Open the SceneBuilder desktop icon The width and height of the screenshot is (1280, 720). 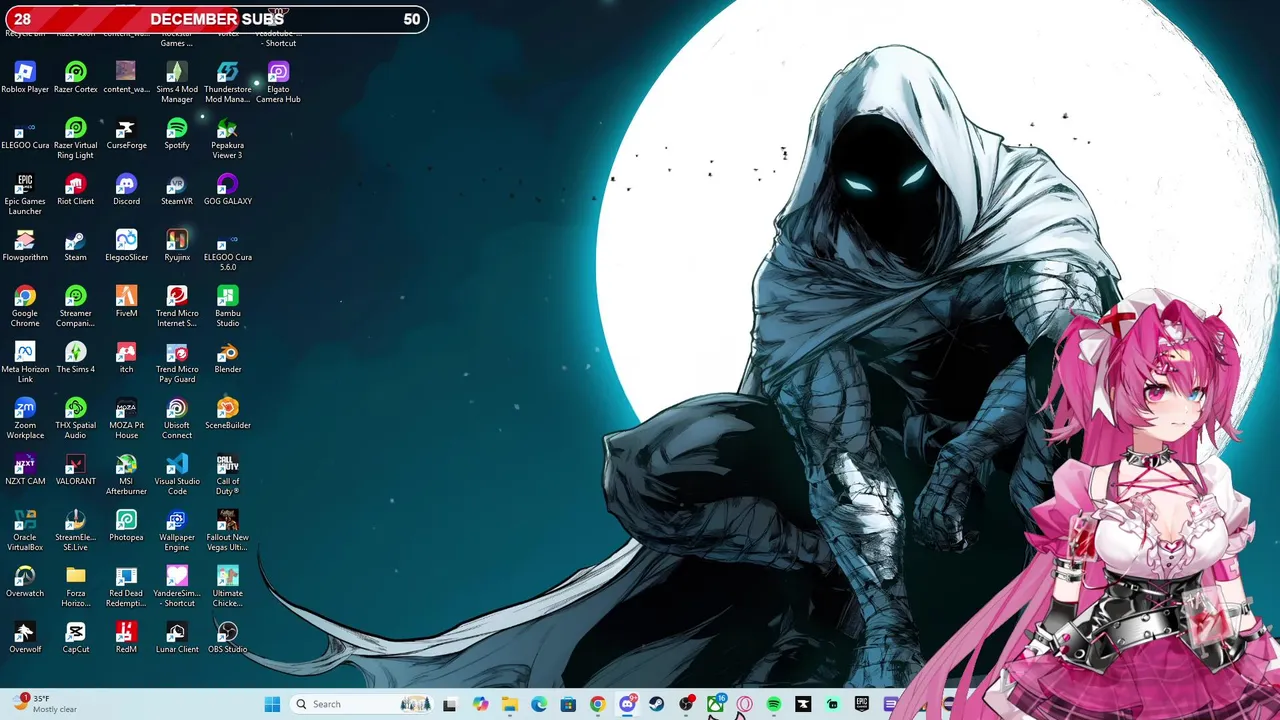[228, 414]
